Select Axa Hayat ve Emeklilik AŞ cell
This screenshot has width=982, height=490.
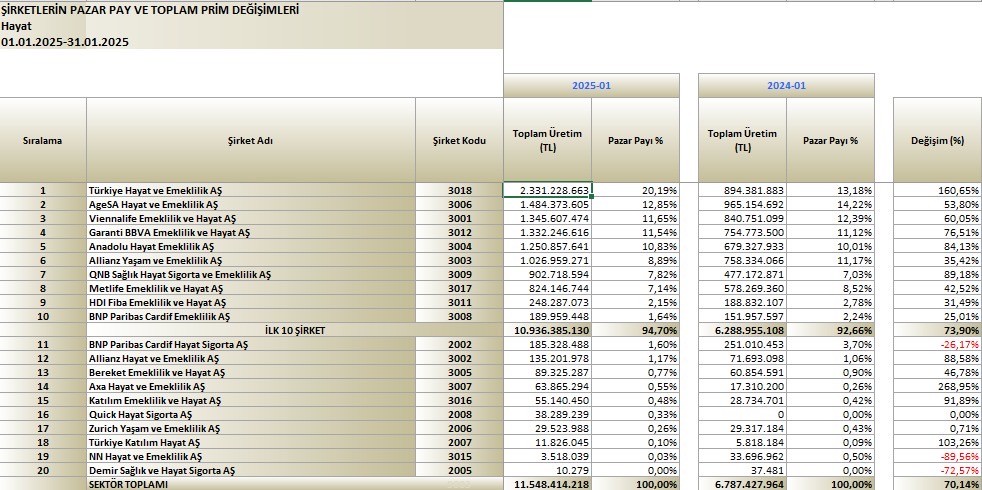click(x=251, y=387)
